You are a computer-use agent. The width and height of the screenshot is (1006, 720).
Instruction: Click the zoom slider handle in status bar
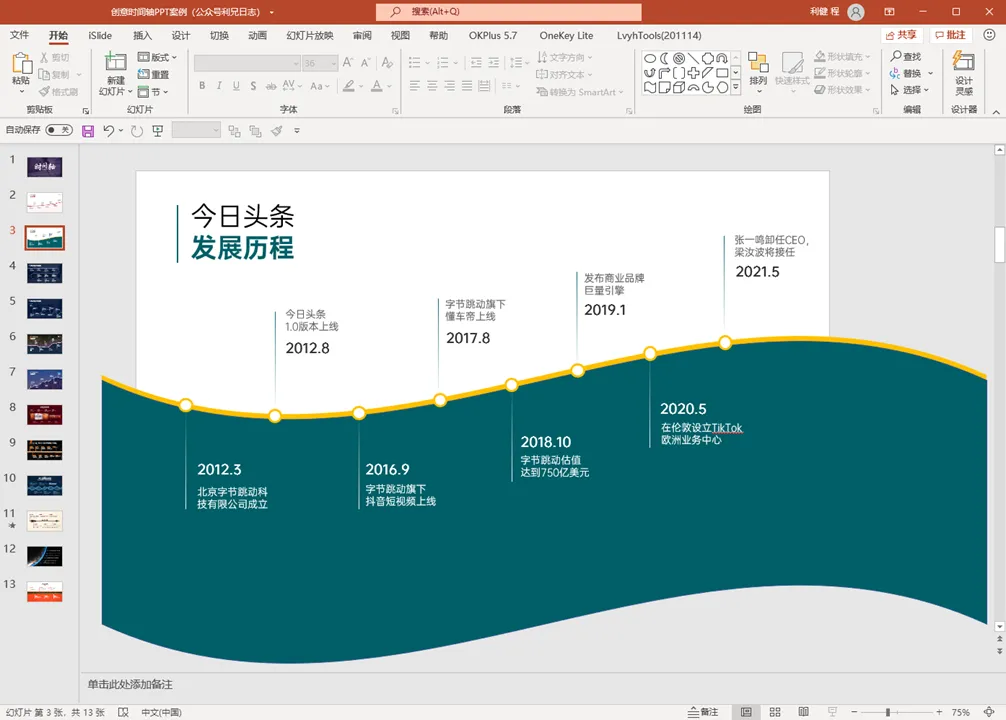point(888,712)
